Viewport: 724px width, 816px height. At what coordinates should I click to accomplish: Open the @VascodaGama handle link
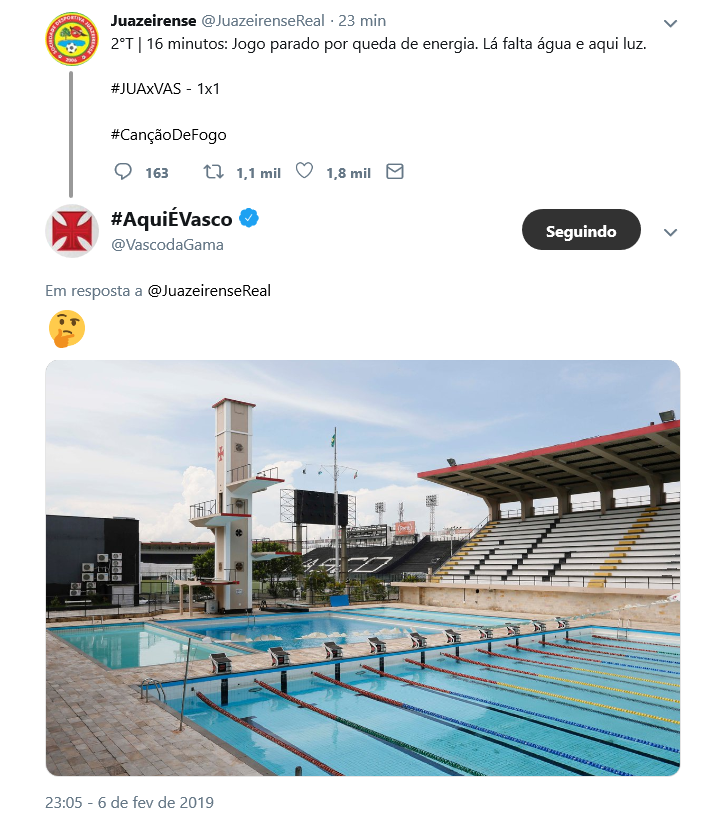pos(167,245)
